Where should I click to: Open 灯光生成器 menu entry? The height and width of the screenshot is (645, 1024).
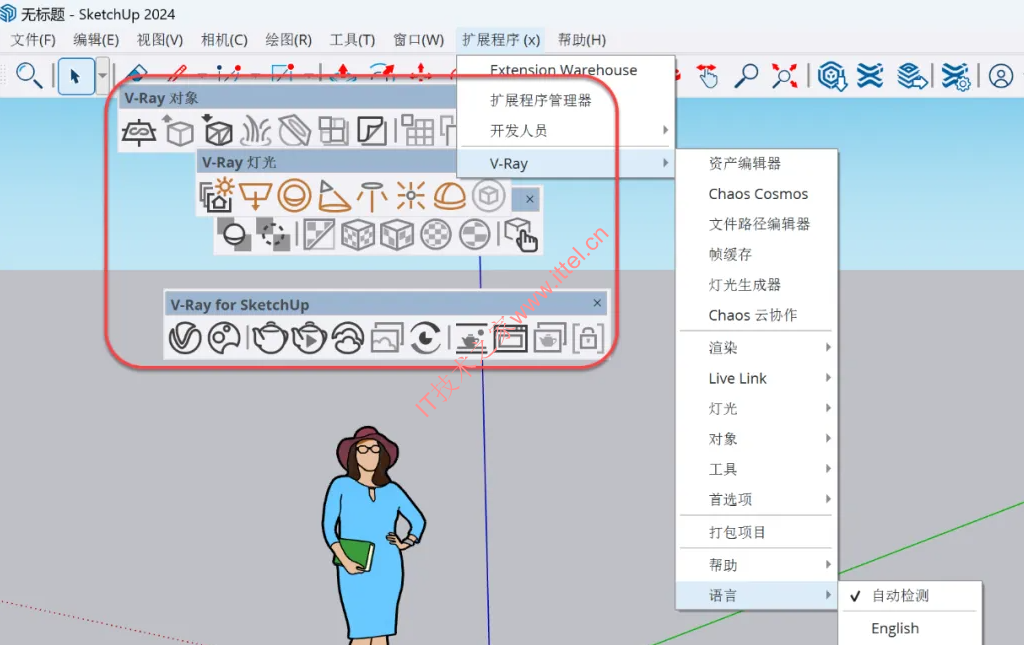click(x=757, y=285)
